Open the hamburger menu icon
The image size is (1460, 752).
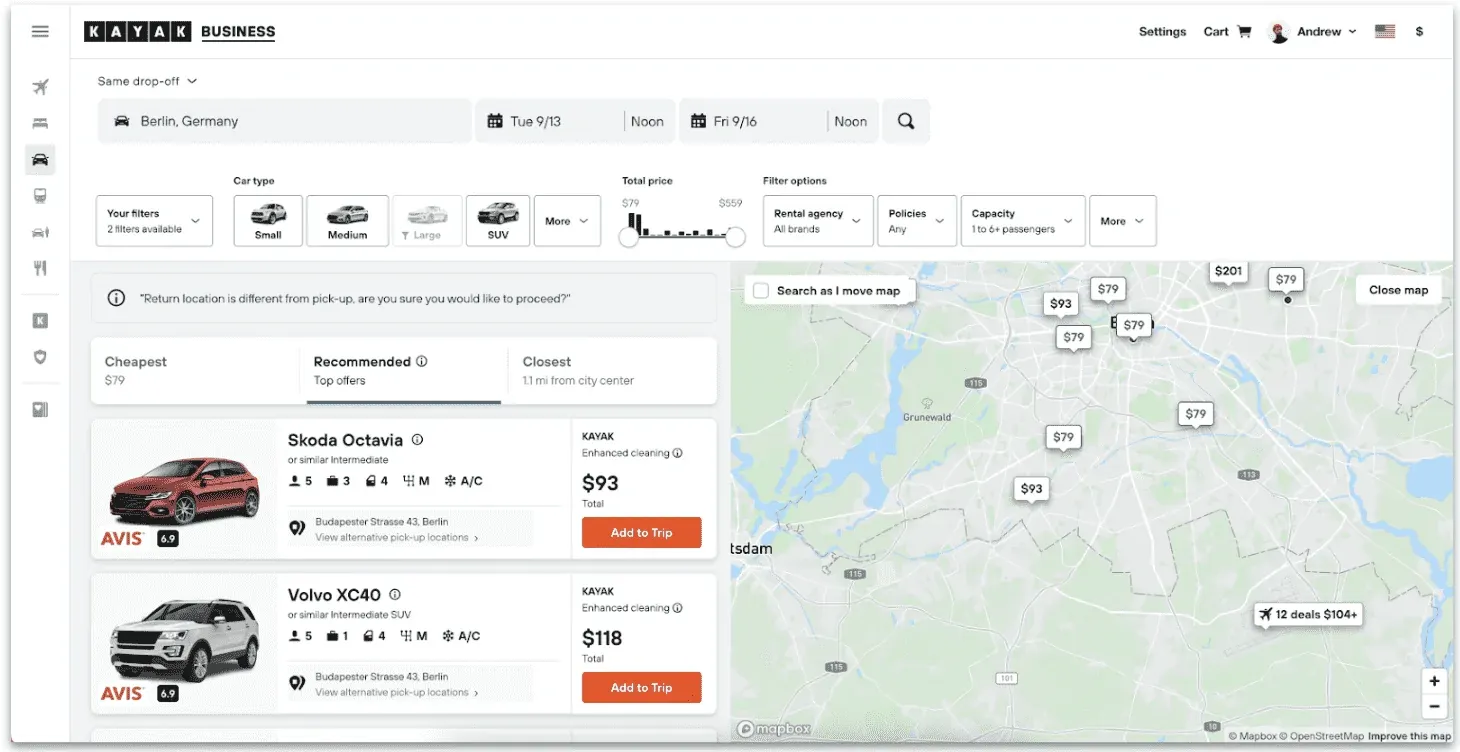(40, 31)
